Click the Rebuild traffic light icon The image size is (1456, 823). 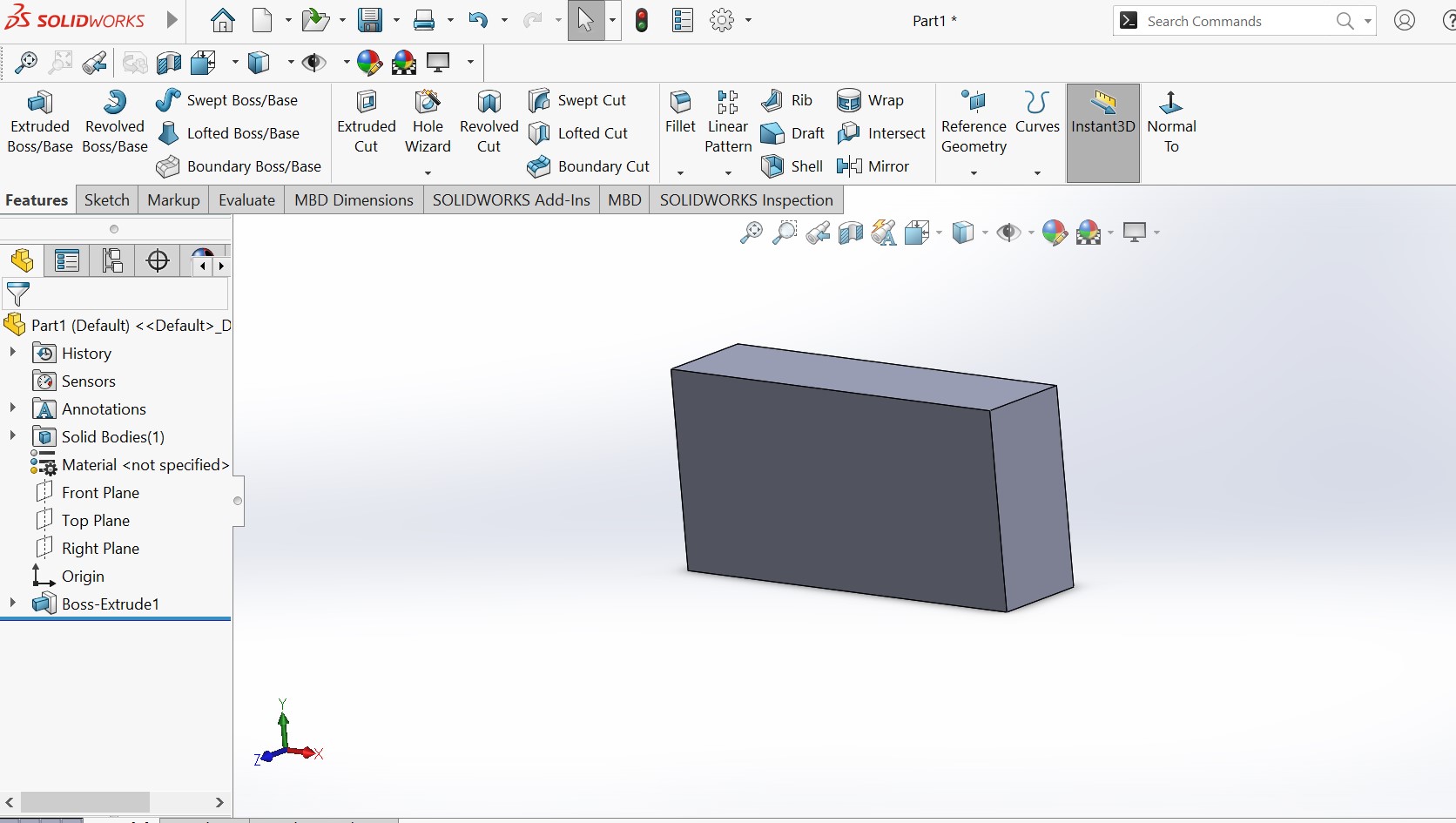click(642, 21)
